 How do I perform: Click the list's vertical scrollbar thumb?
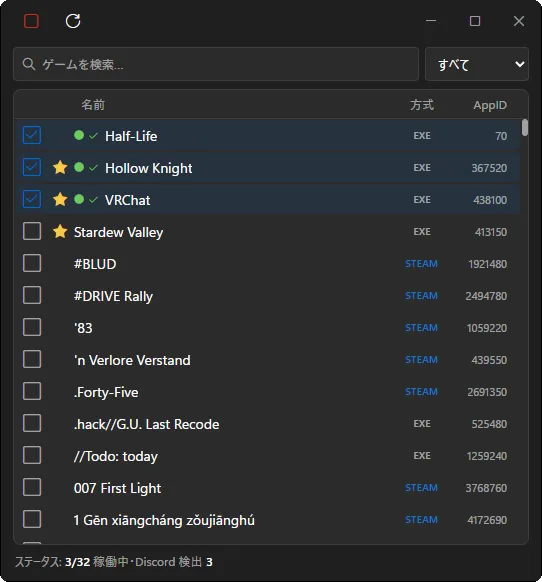tap(525, 127)
